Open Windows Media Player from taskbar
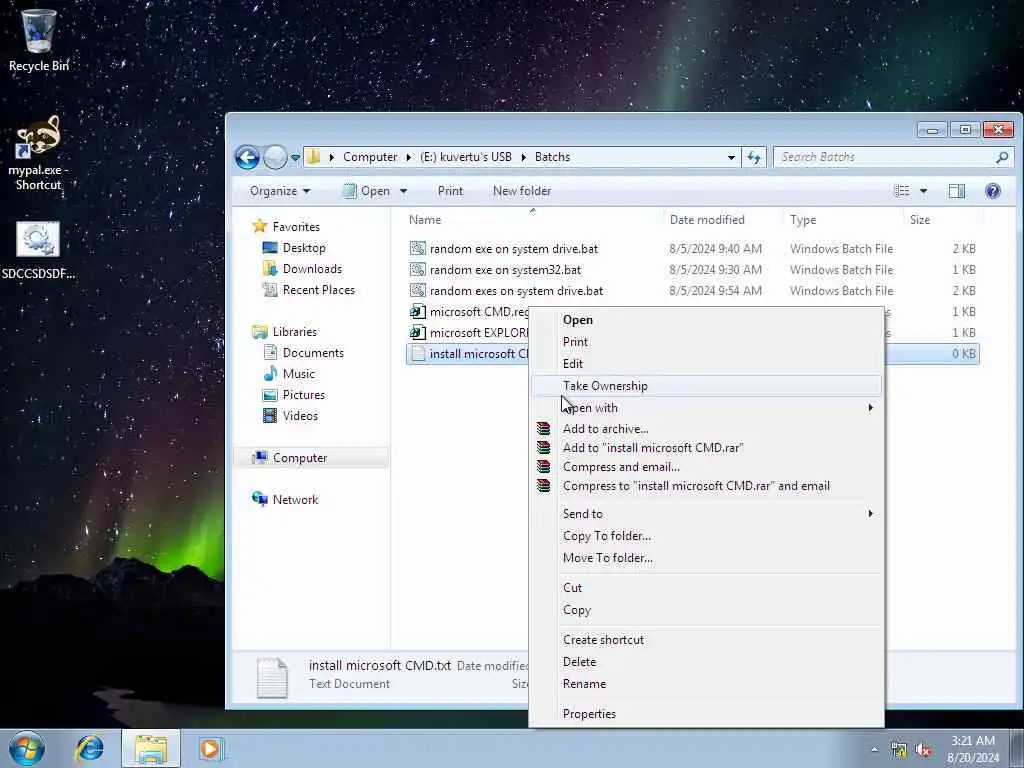Screen dimensions: 1024x768 click(210, 748)
